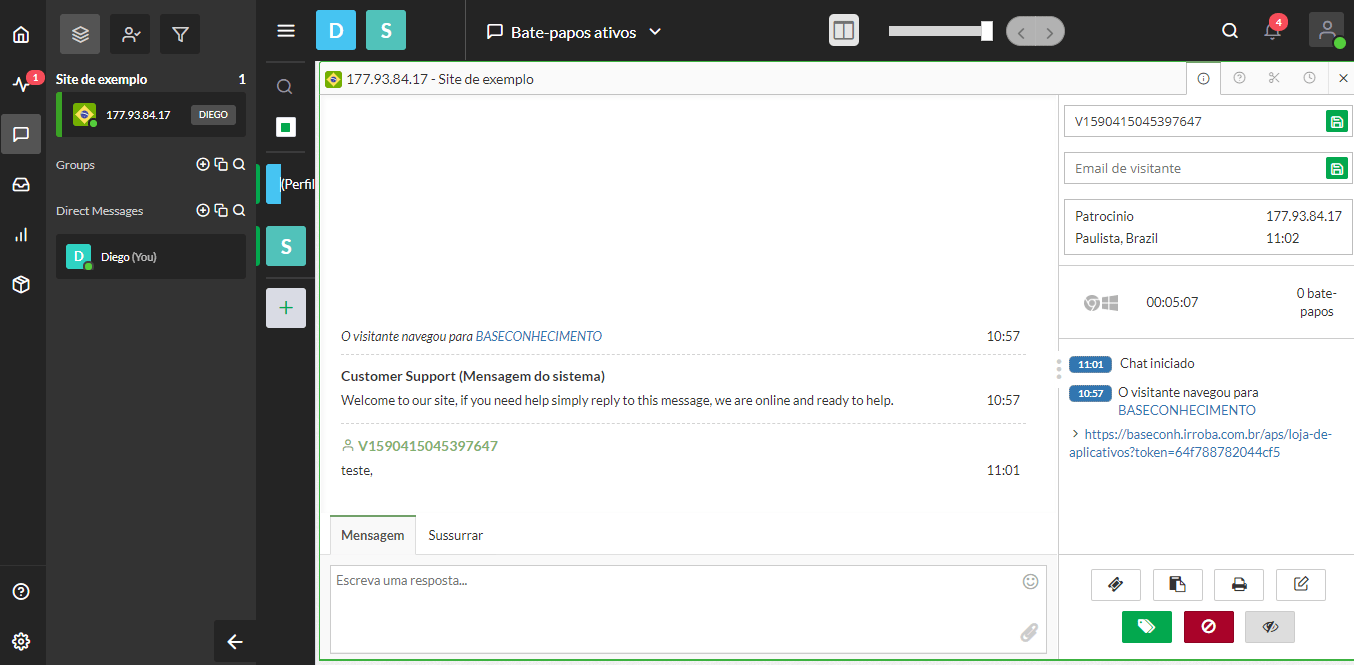Save visitor email with green save icon
The height and width of the screenshot is (665, 1354).
click(1336, 168)
